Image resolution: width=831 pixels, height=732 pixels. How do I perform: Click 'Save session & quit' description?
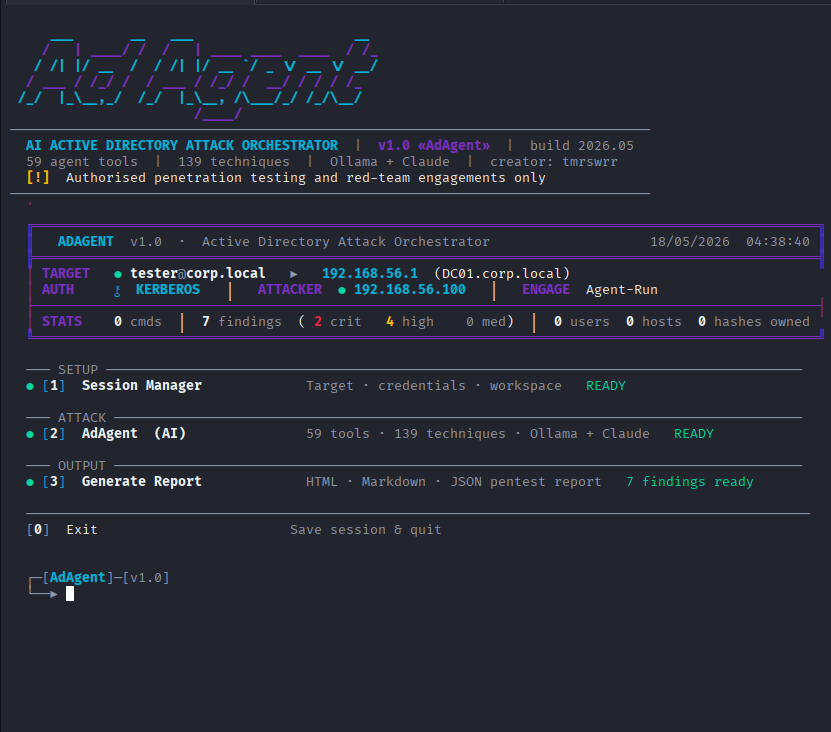point(366,530)
